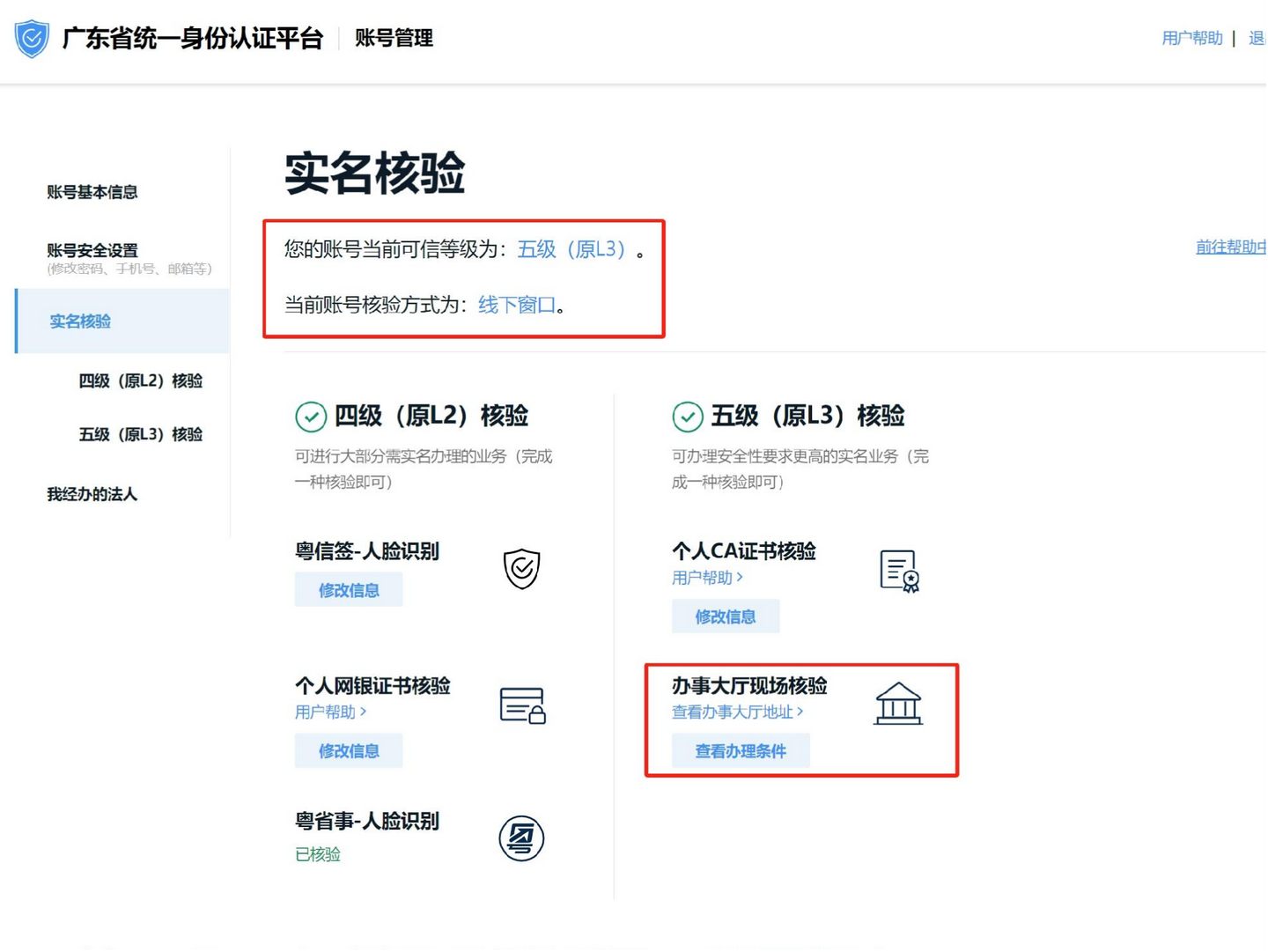Click the blue shield platform logo

(x=32, y=39)
